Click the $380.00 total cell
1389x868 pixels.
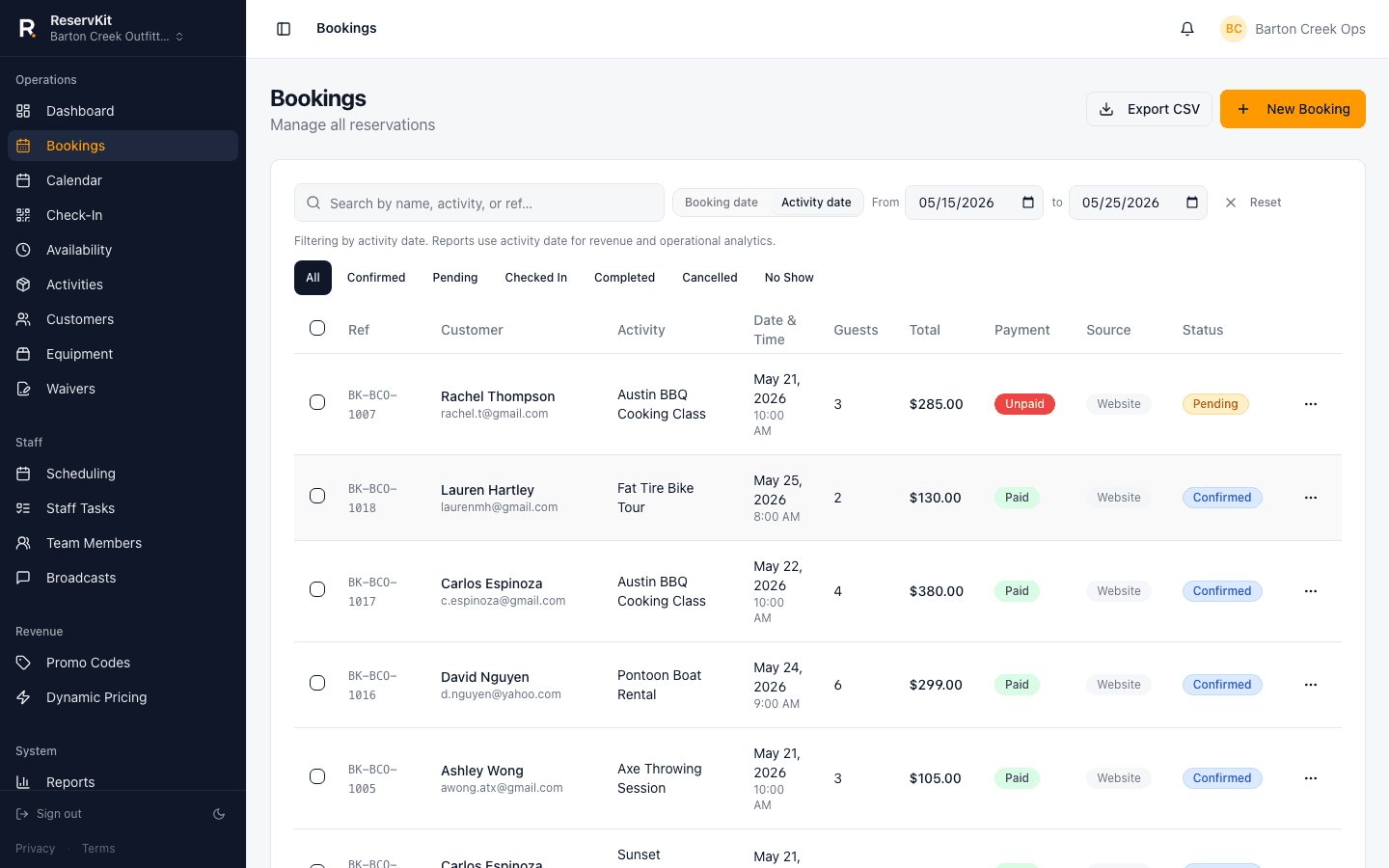click(936, 591)
